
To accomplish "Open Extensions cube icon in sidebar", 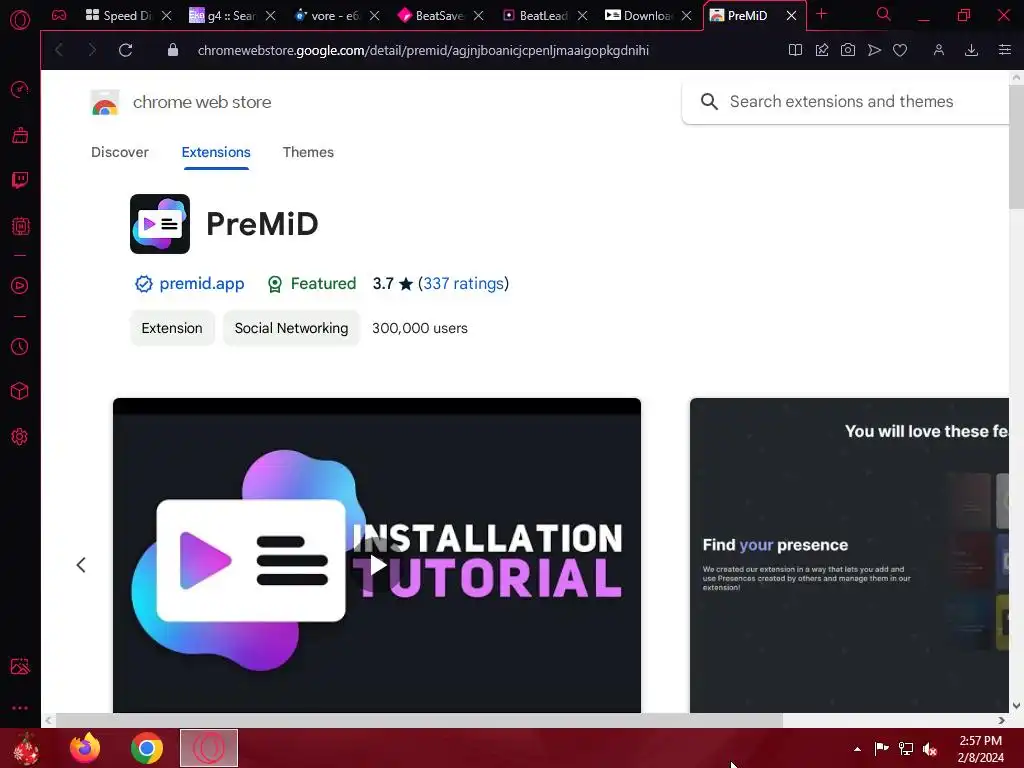I will [x=20, y=391].
